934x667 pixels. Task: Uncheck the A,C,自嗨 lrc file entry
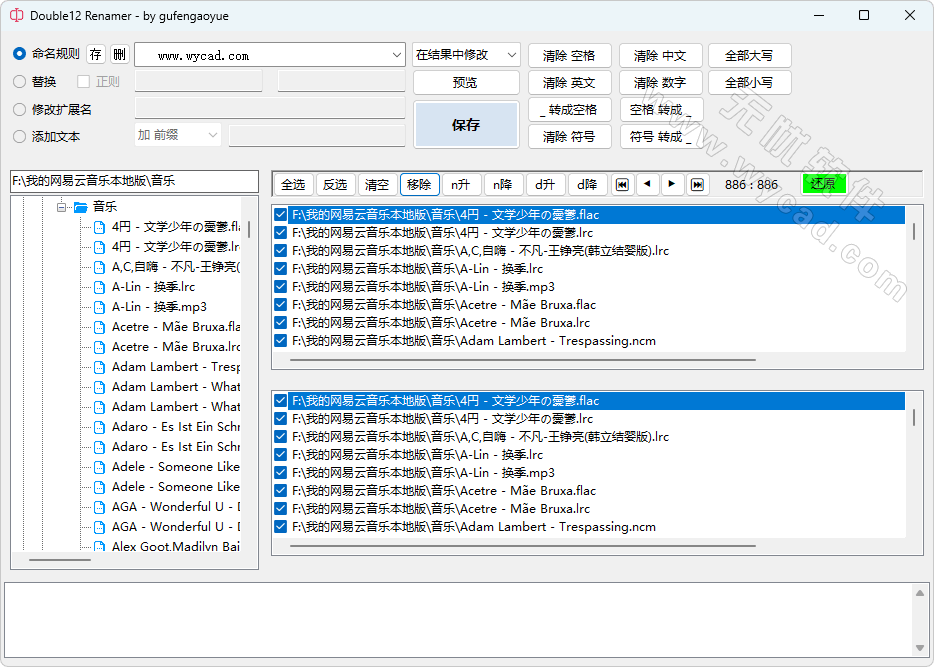280,249
